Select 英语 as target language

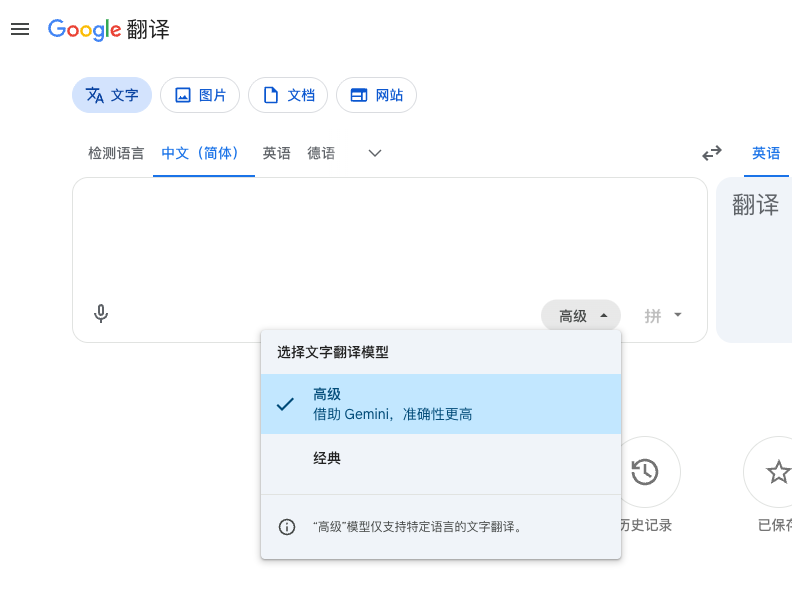(x=766, y=153)
